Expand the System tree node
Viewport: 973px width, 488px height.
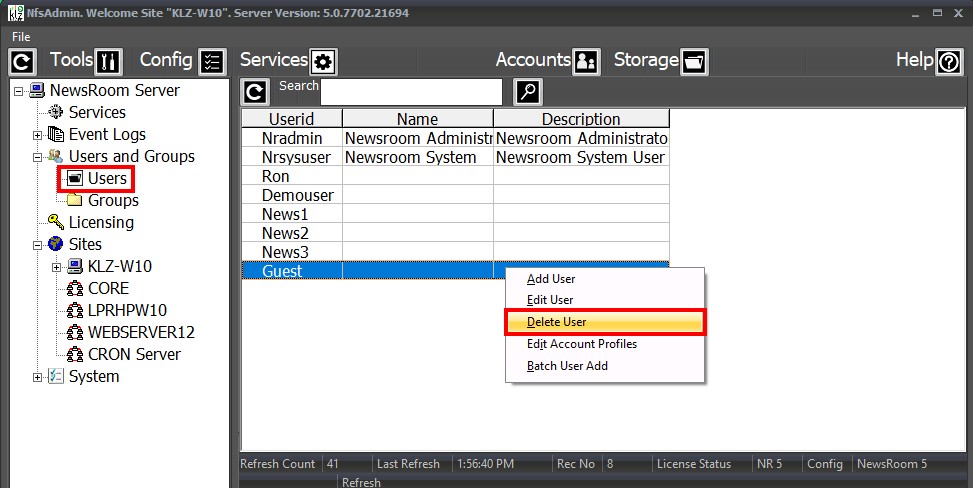(x=38, y=377)
